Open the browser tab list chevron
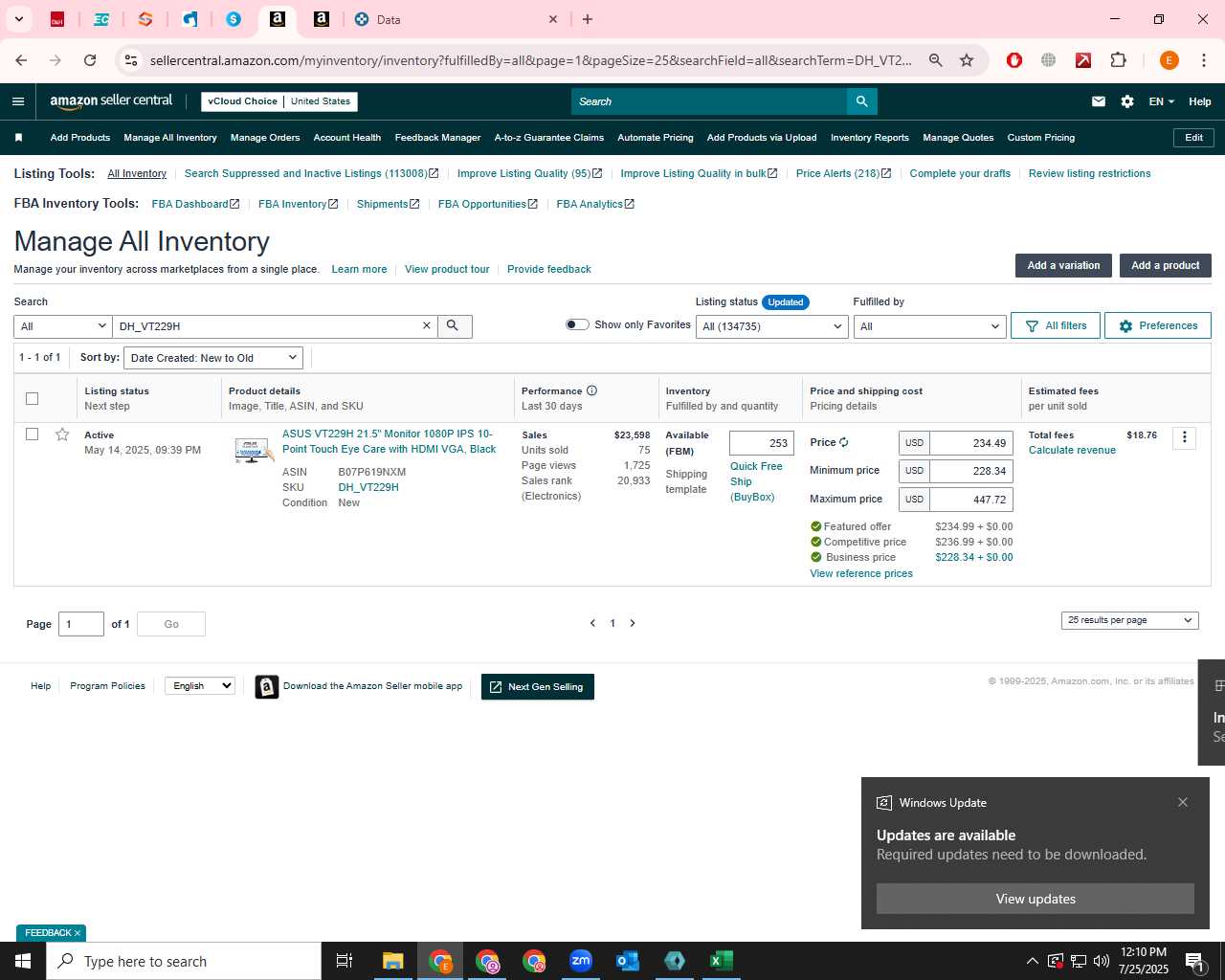The height and width of the screenshot is (980, 1225). tap(18, 19)
